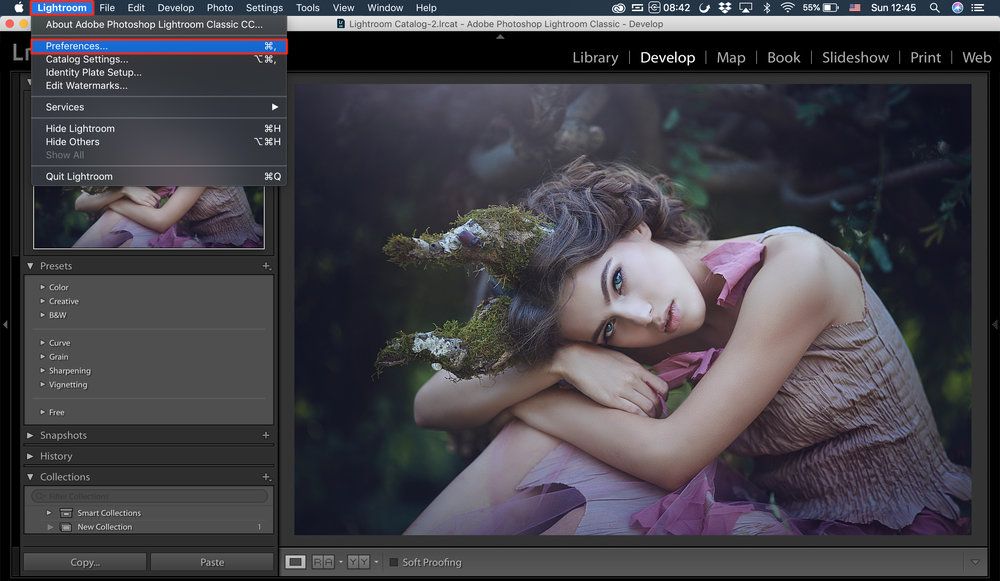Open Before/After view (Y|Y icon)

click(x=358, y=562)
